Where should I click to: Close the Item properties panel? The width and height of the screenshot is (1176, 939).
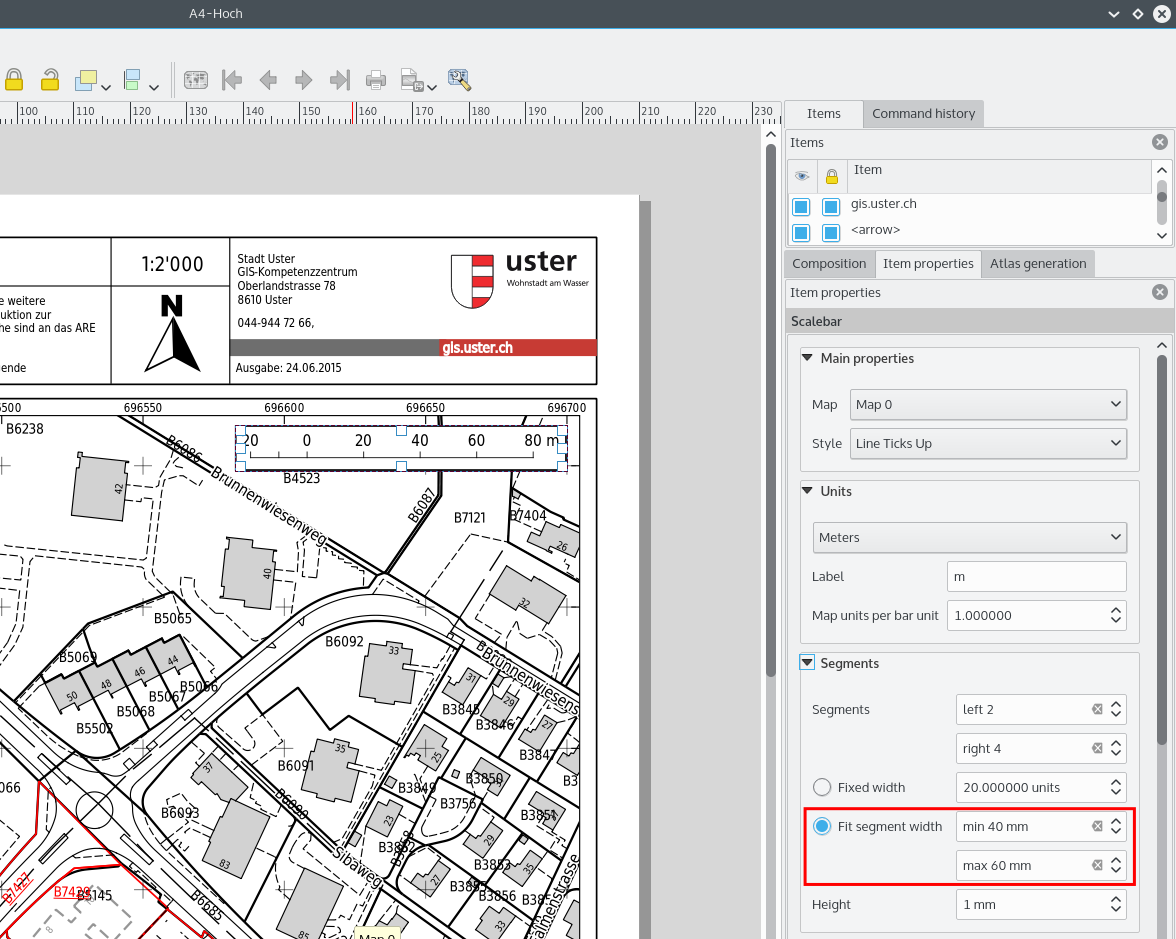coord(1159,293)
